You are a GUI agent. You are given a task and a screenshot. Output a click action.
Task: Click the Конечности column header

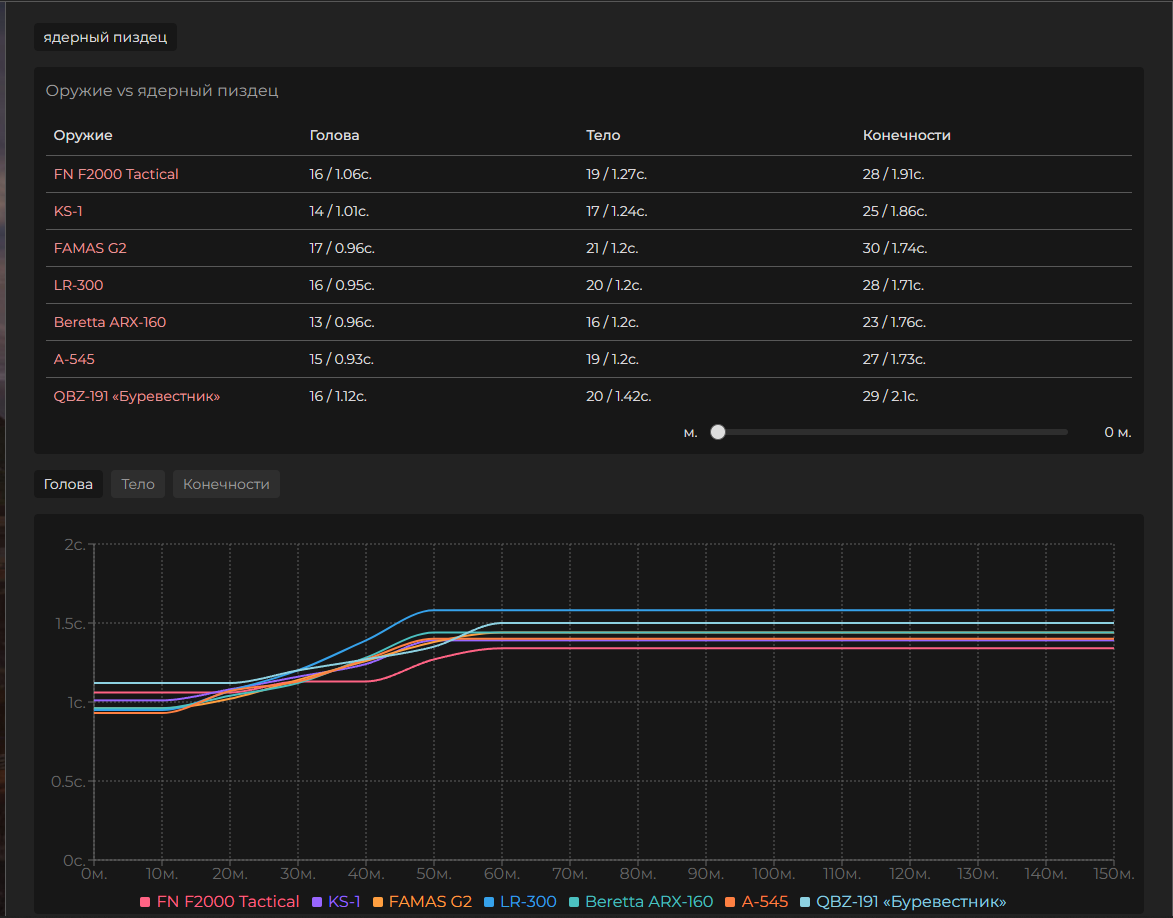click(x=907, y=135)
